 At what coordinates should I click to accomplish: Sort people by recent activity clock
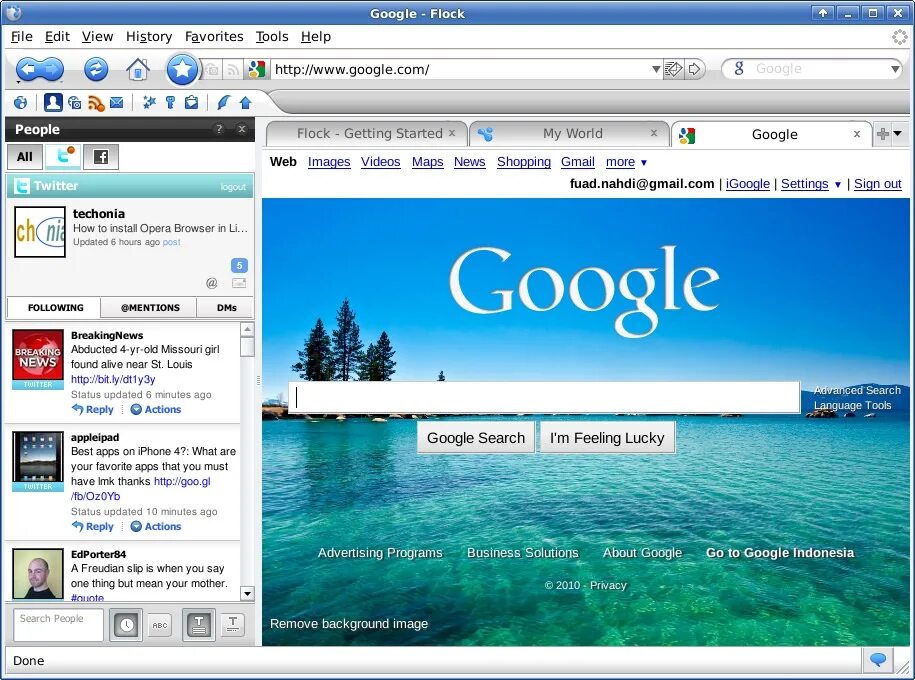[x=126, y=625]
